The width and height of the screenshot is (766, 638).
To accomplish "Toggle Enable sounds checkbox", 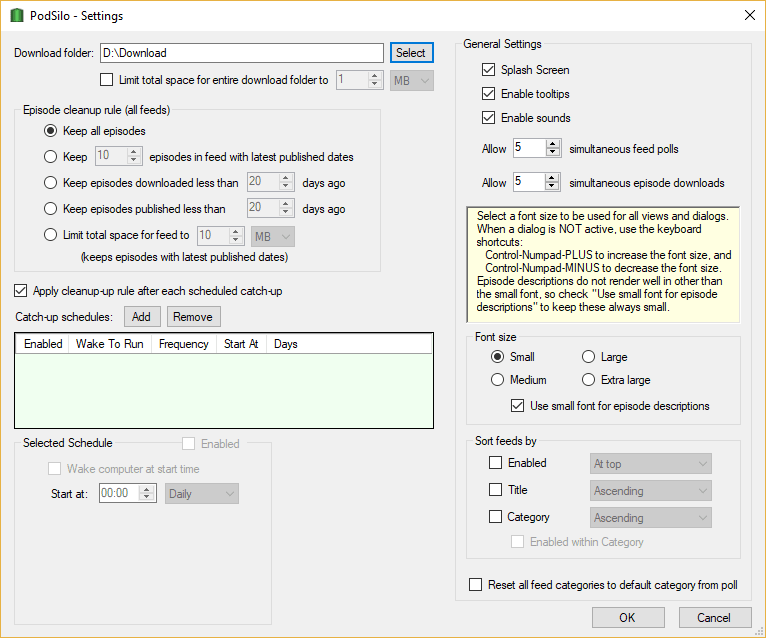I will [x=489, y=118].
